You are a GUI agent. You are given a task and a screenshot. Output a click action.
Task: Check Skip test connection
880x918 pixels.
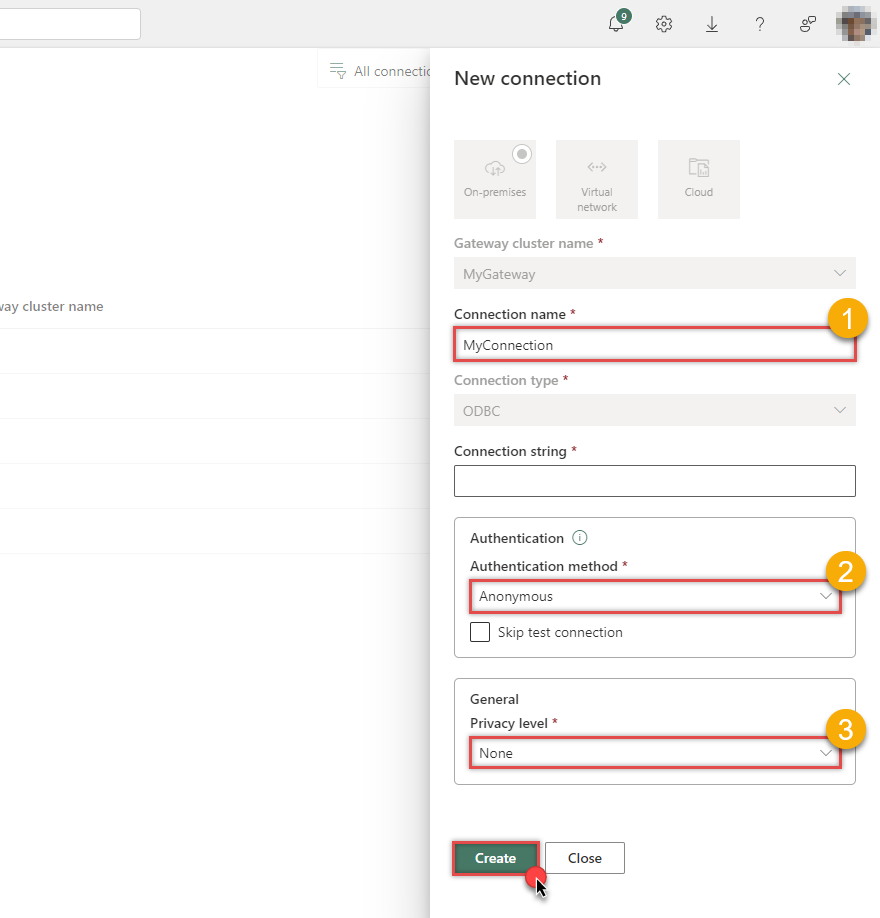pos(480,632)
